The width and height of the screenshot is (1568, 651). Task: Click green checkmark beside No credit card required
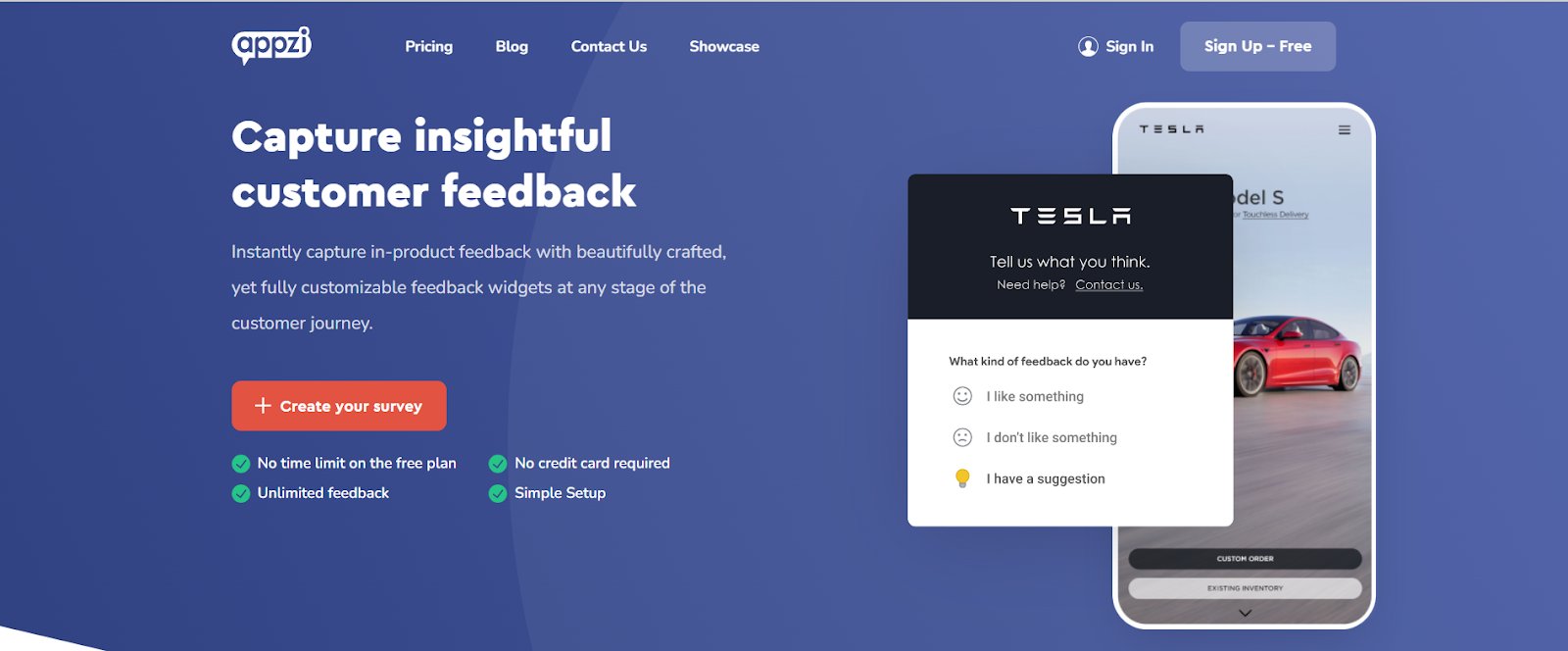click(498, 464)
